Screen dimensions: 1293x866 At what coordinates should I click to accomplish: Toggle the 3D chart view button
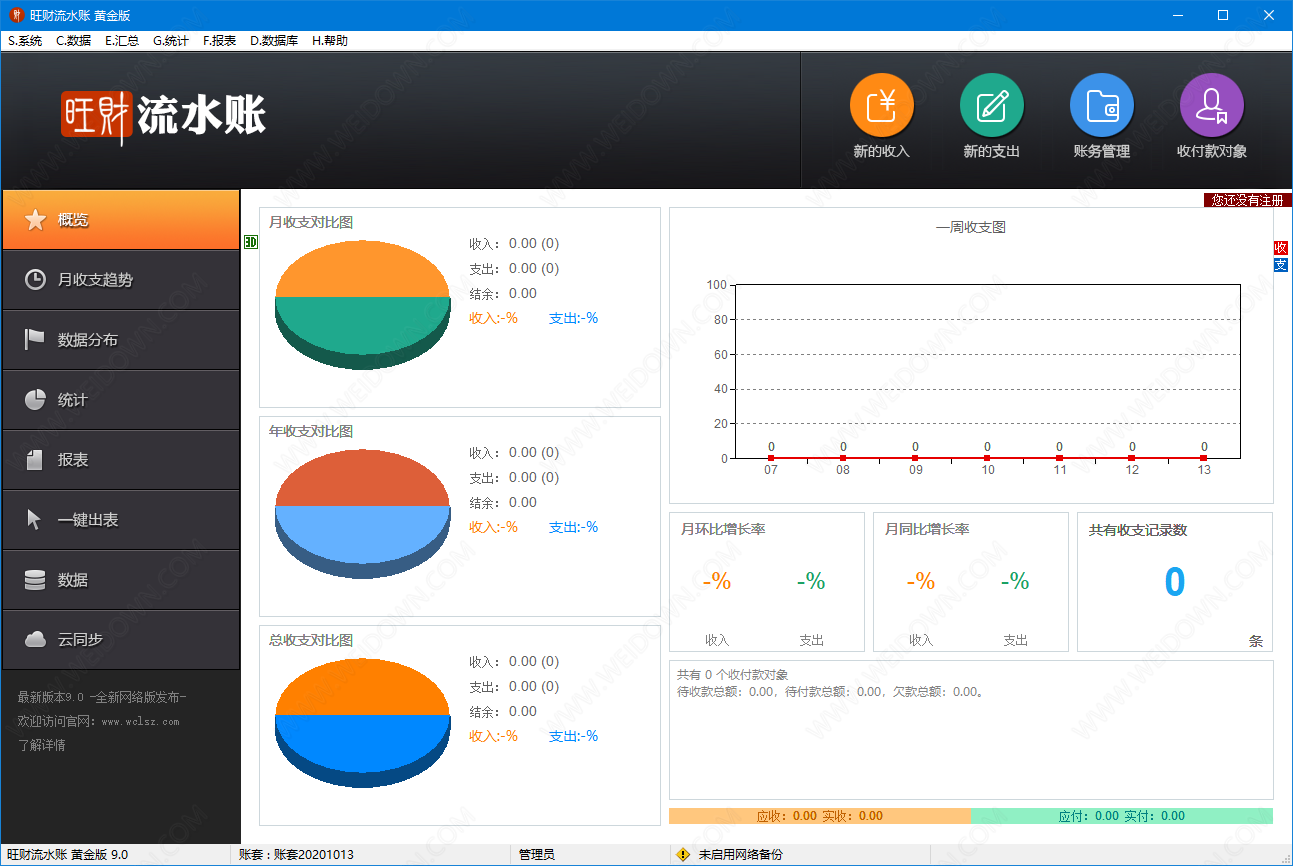(250, 242)
